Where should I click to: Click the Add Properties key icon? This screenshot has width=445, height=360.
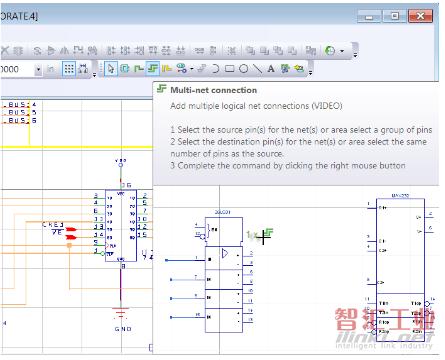click(181, 69)
